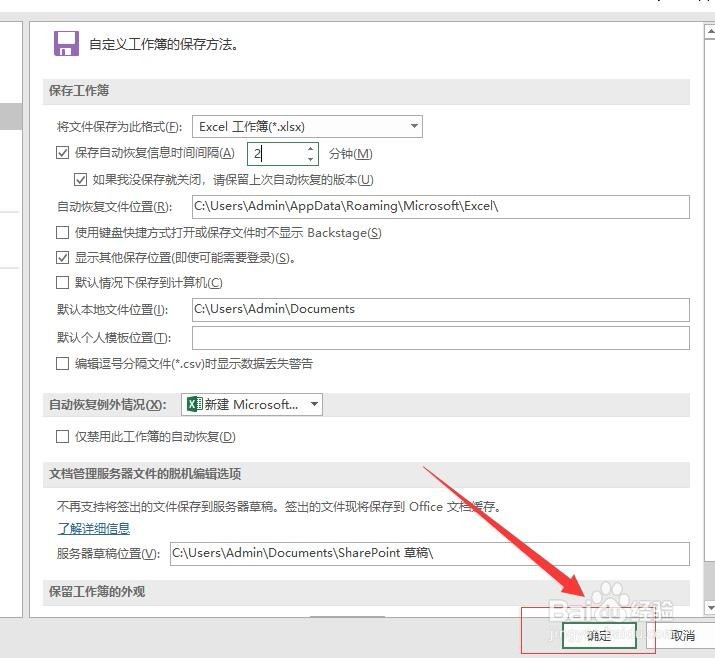Viewport: 715px width, 658px height.
Task: Increase autosave minutes with up spinner
Action: 311,148
